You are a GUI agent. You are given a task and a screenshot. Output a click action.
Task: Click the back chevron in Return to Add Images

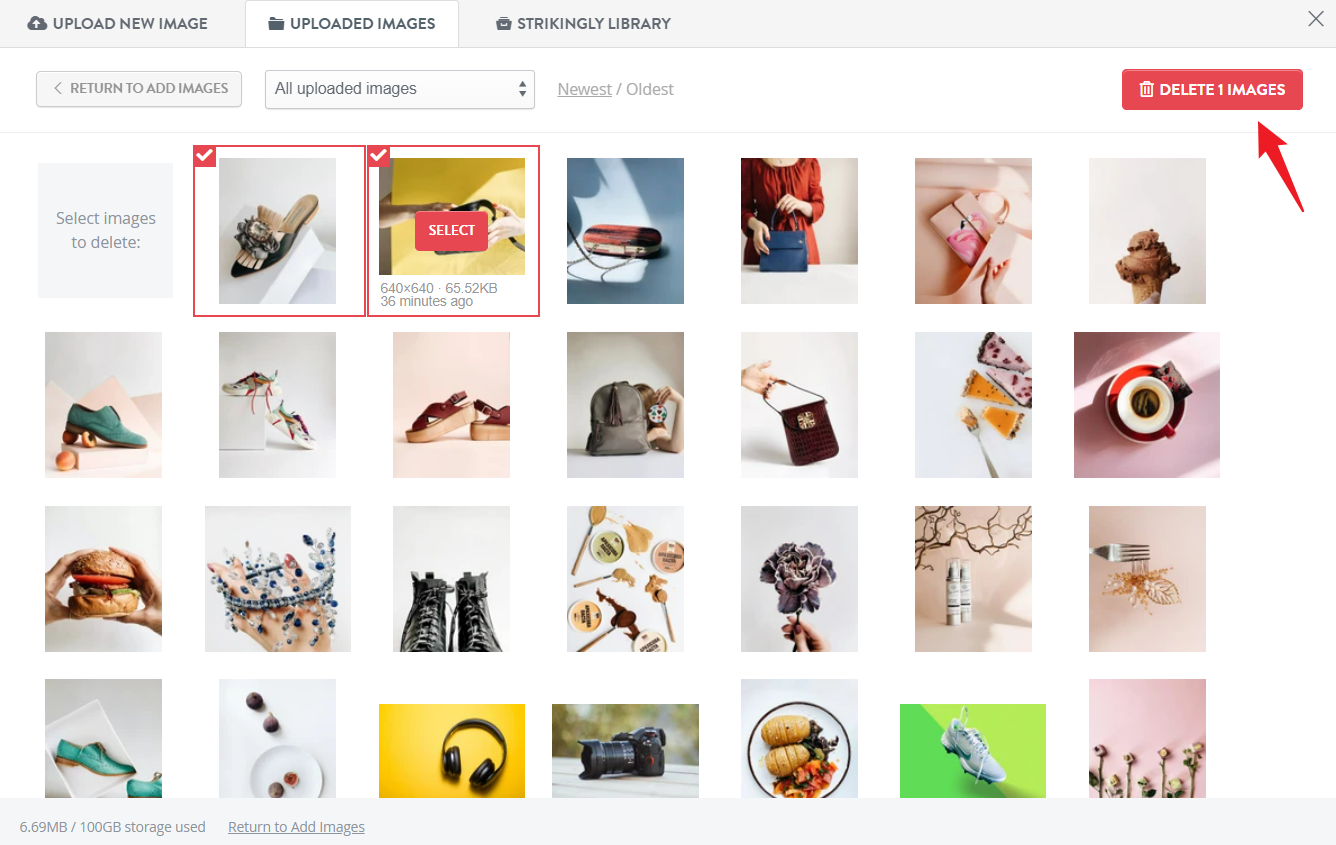click(58, 88)
